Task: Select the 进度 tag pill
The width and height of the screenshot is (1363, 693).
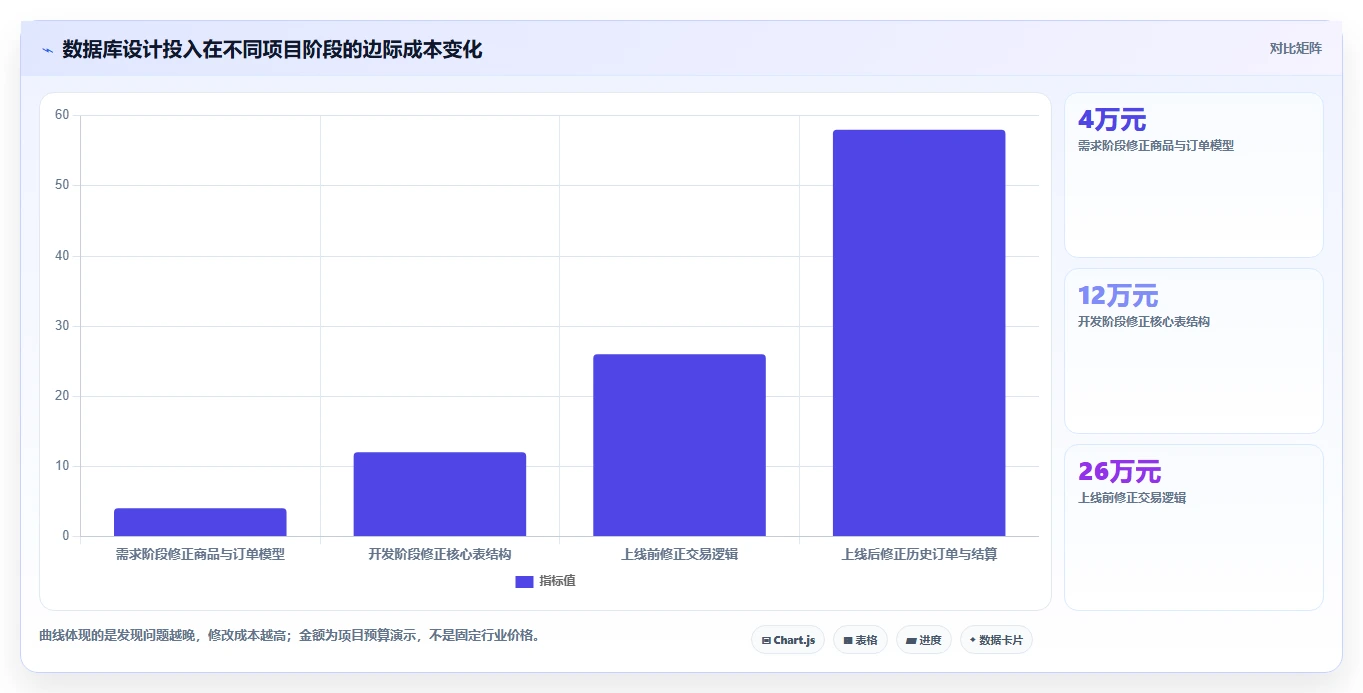Action: [x=924, y=640]
